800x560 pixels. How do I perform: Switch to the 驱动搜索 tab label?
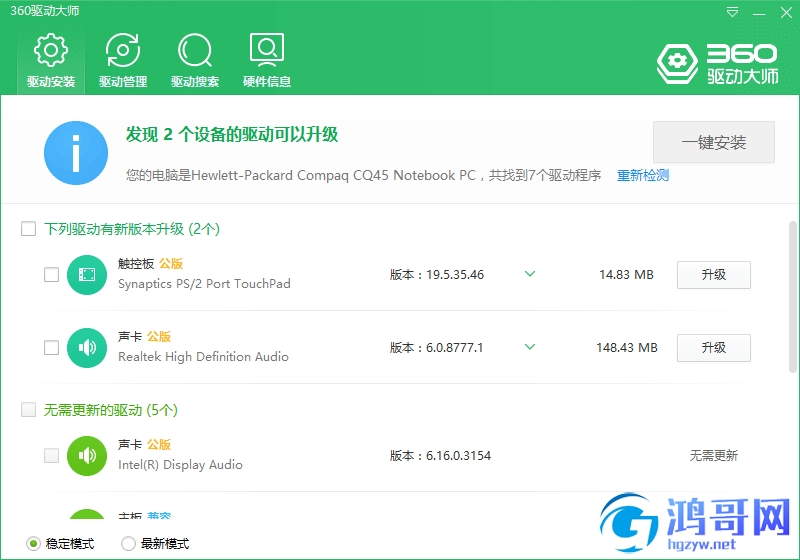pyautogui.click(x=195, y=82)
